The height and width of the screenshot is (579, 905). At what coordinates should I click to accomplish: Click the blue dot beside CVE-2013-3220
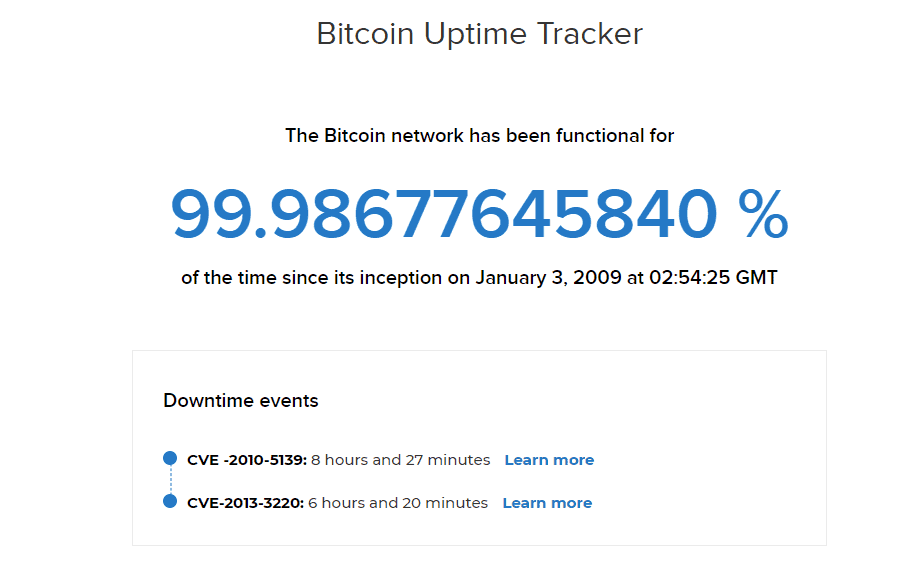170,501
